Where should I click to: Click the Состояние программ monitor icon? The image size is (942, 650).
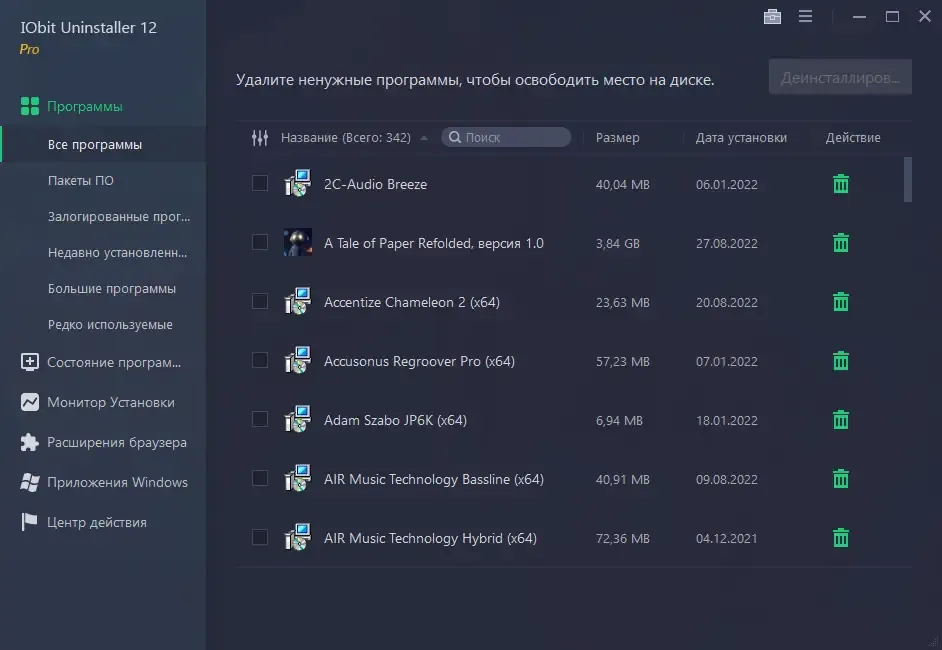pos(29,362)
